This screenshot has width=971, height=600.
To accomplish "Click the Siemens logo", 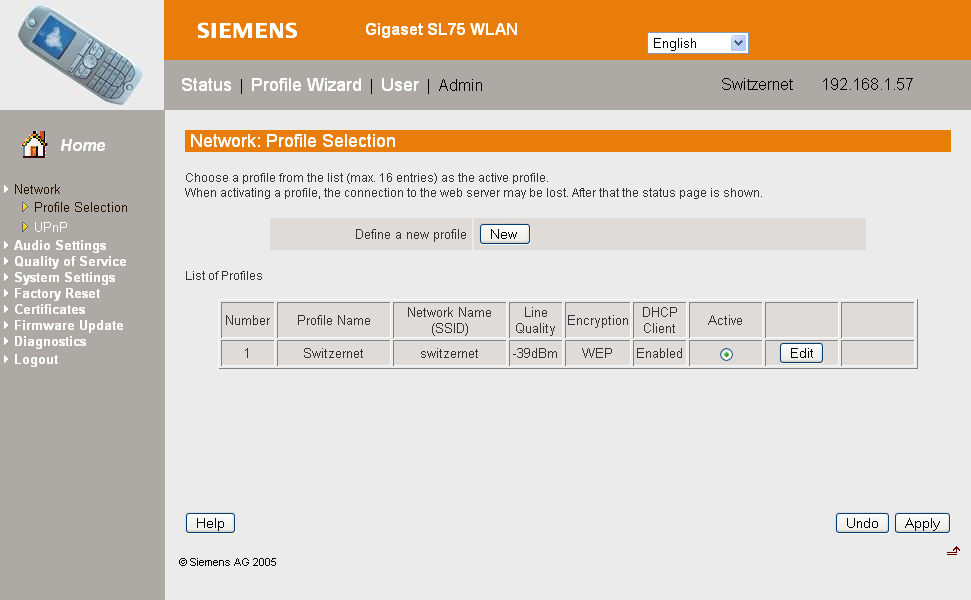I will click(247, 31).
